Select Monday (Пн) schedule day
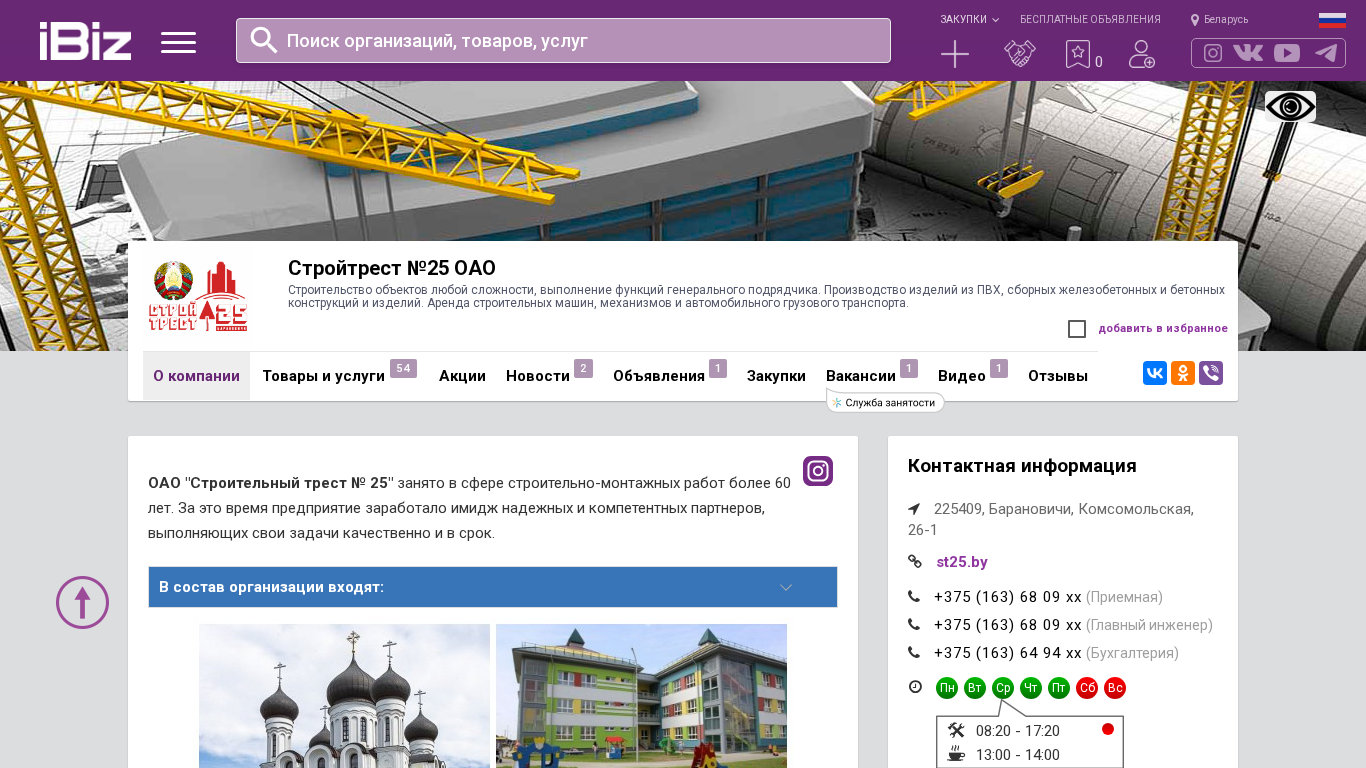The height and width of the screenshot is (768, 1366). pyautogui.click(x=947, y=688)
